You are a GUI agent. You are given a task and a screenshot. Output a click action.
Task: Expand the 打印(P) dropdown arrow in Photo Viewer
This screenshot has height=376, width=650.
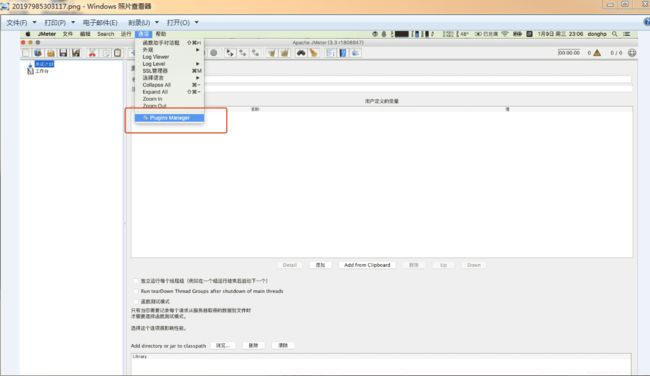[73, 22]
